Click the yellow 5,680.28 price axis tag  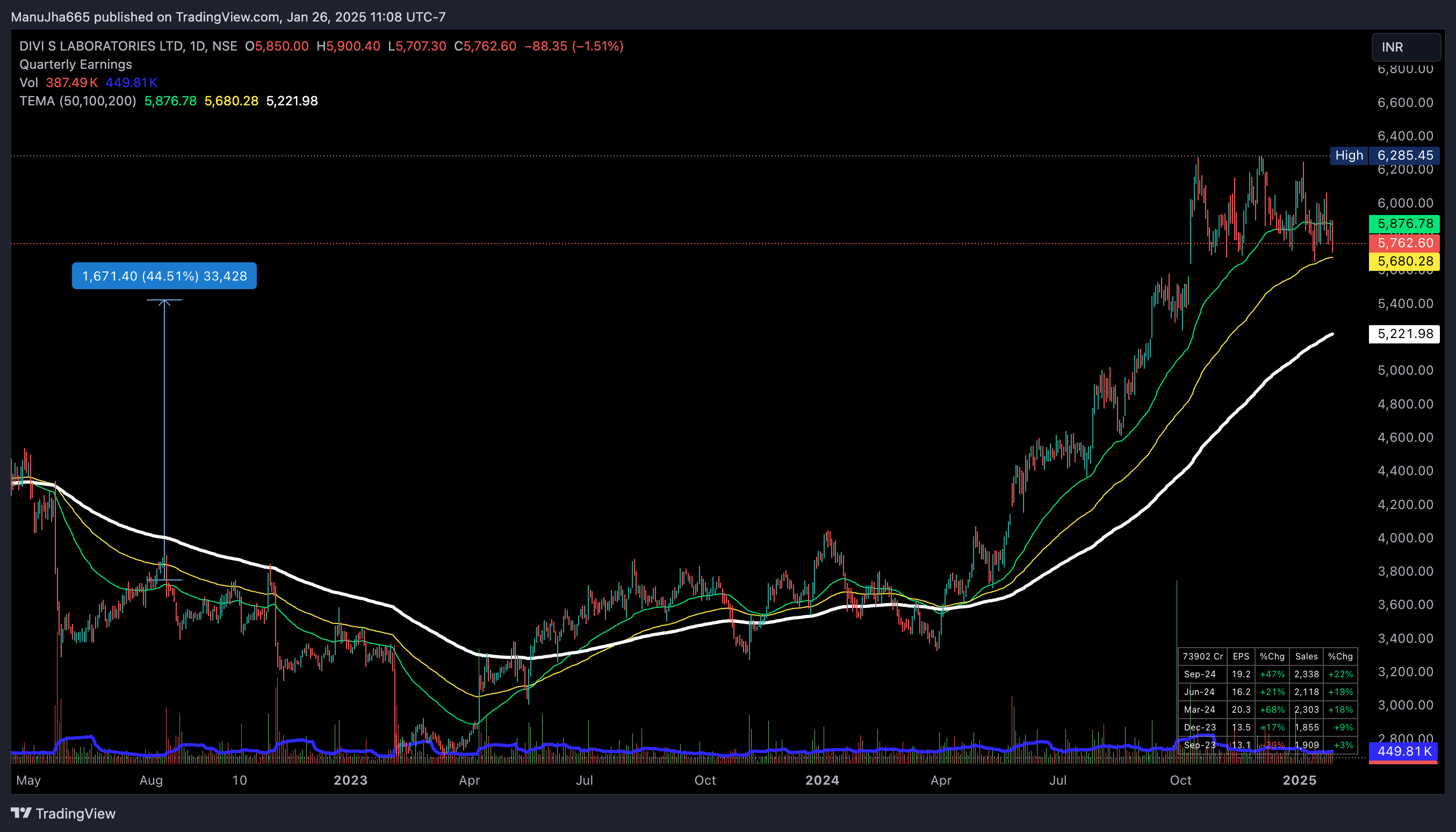1404,261
